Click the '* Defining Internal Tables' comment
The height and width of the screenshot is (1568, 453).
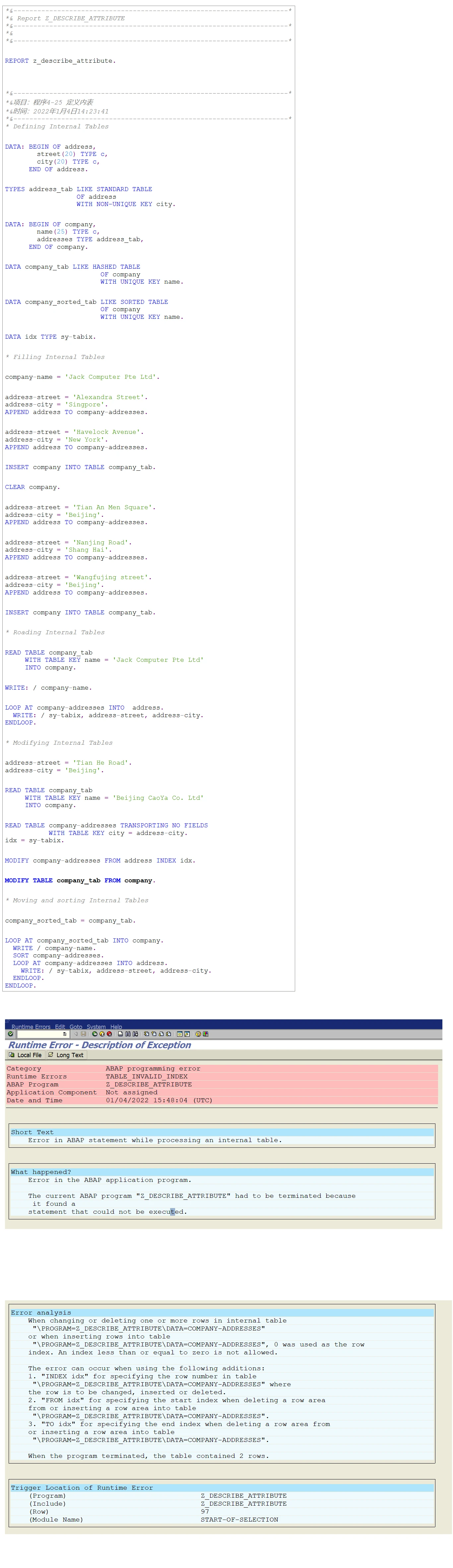pyautogui.click(x=57, y=127)
